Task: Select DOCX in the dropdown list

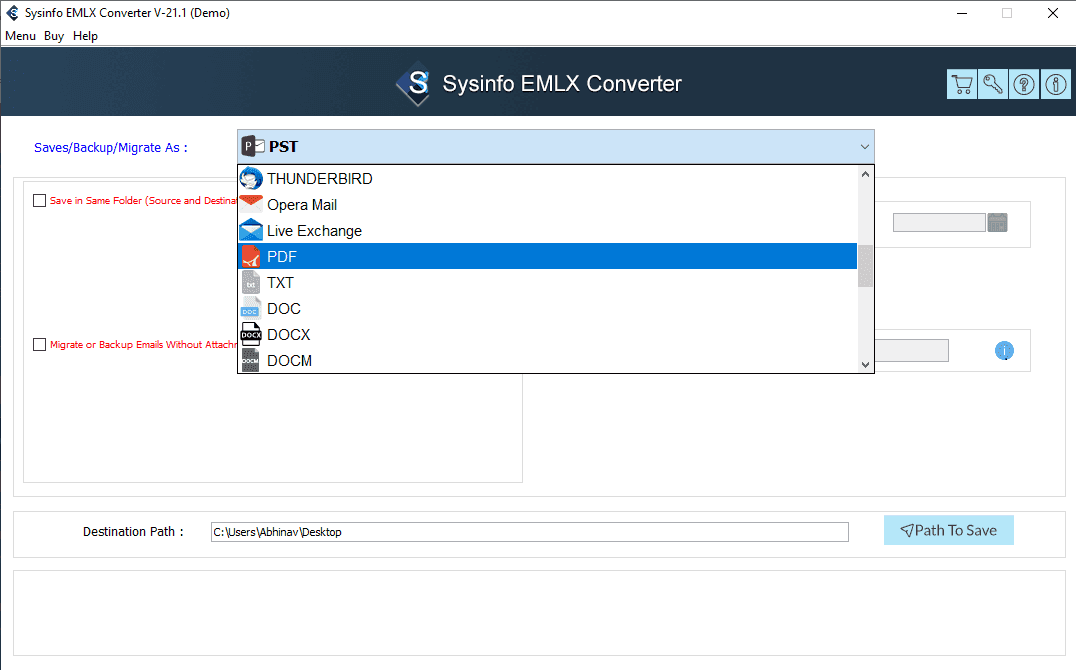Action: 547,335
